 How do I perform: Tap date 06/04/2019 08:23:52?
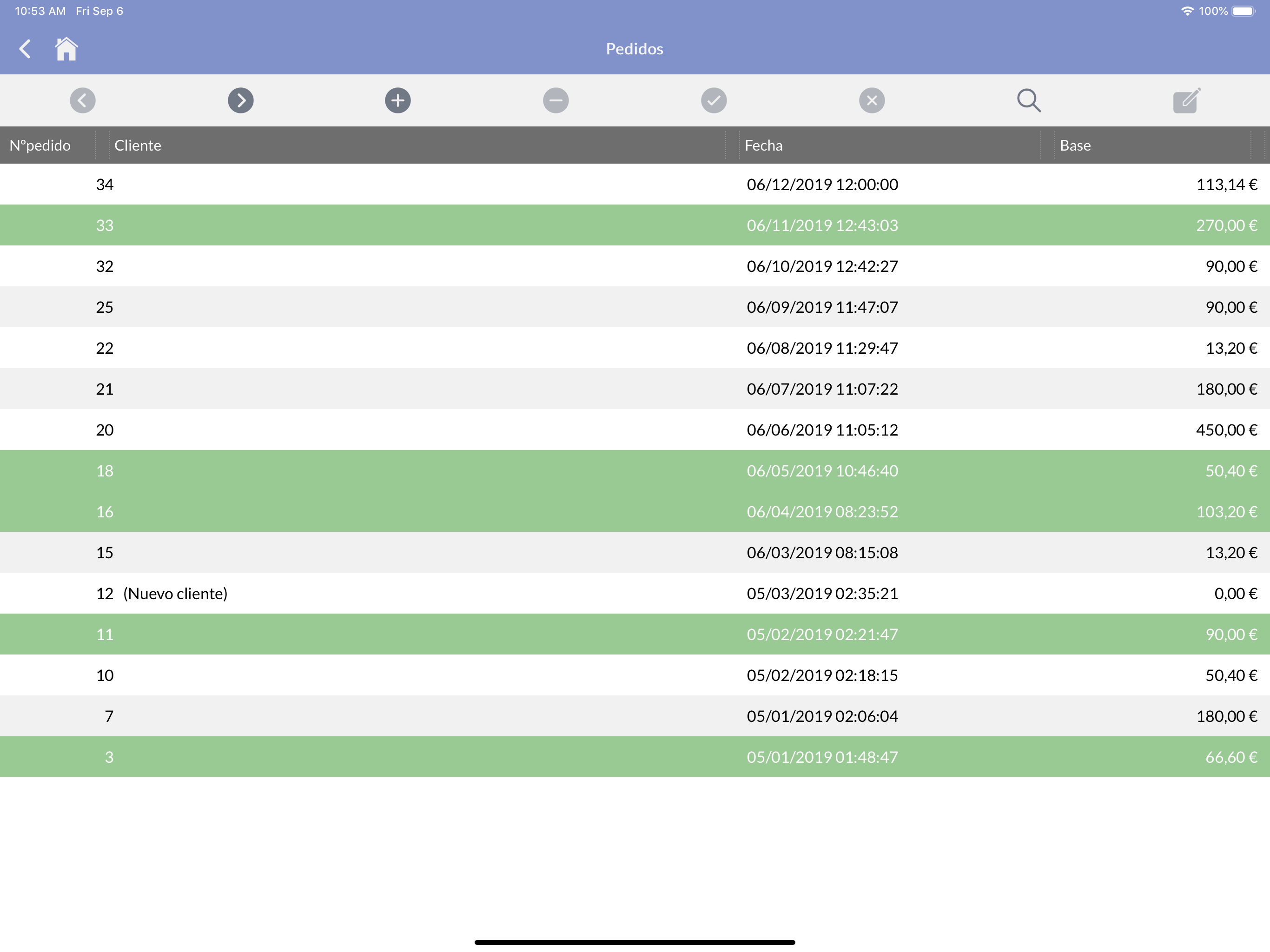[822, 512]
